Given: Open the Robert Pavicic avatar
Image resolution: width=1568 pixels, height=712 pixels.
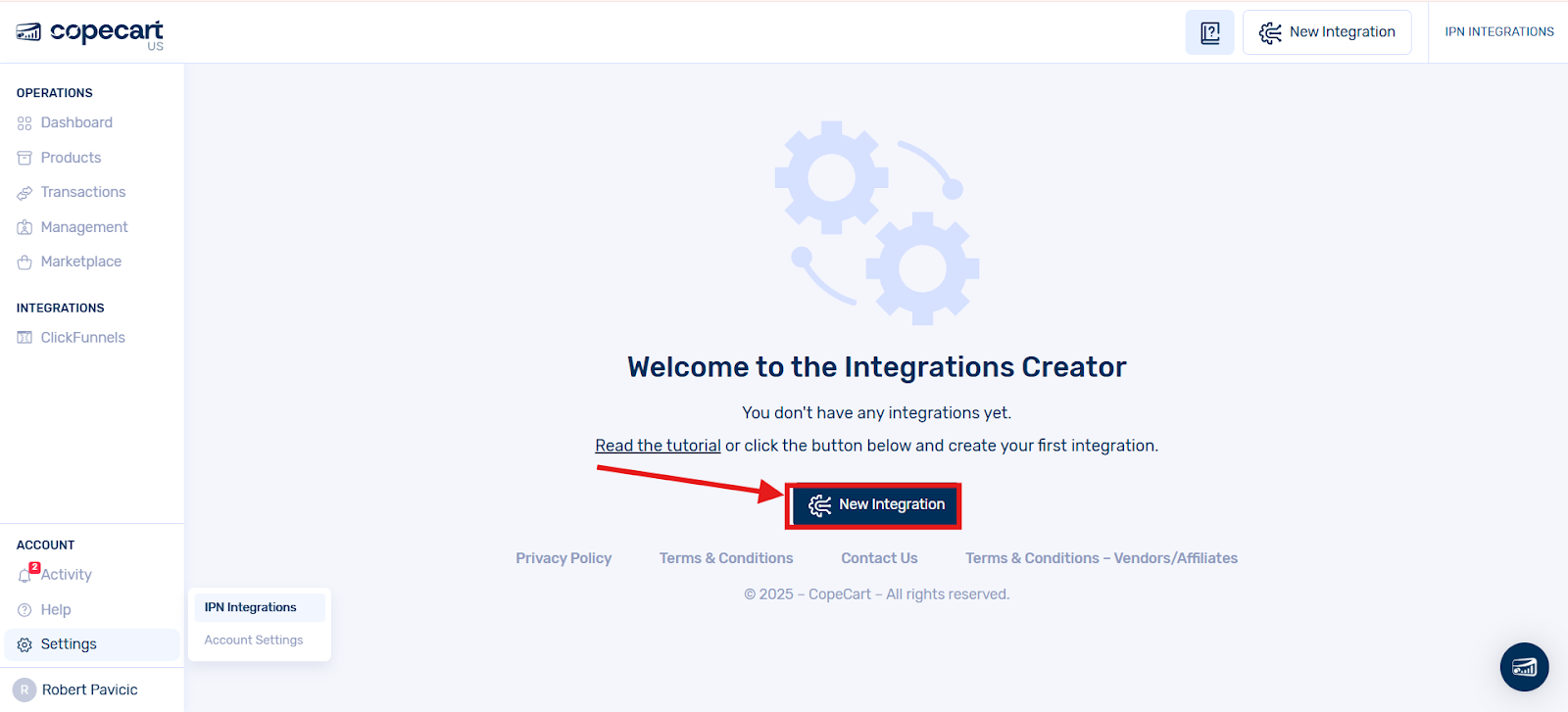Looking at the screenshot, I should point(24,689).
